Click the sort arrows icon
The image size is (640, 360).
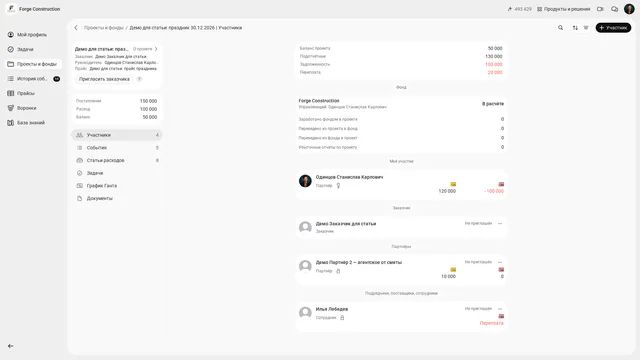tap(575, 28)
